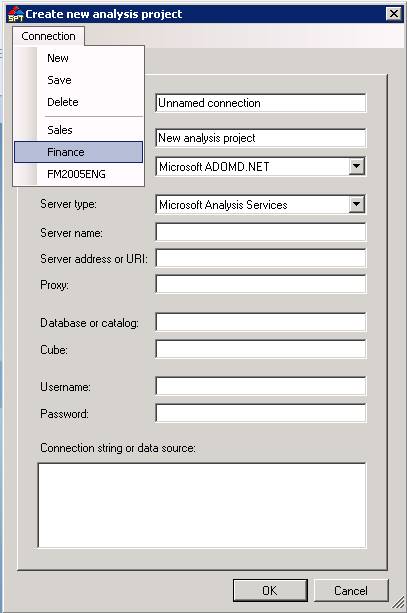Select the Server address or URI field
The height and width of the screenshot is (613, 407).
pyautogui.click(x=260, y=258)
